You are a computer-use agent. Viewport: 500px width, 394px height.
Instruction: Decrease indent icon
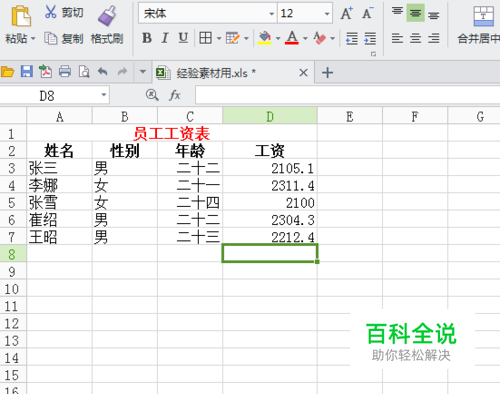(352, 38)
